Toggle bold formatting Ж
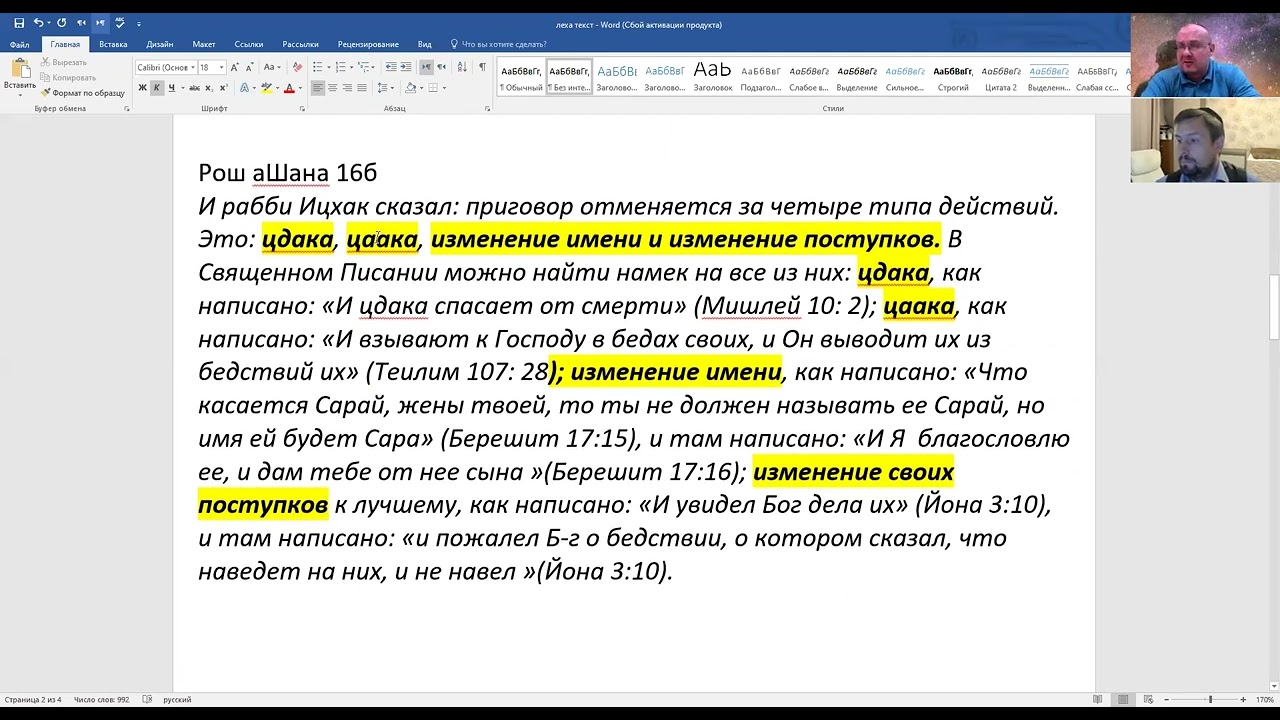 [143, 88]
